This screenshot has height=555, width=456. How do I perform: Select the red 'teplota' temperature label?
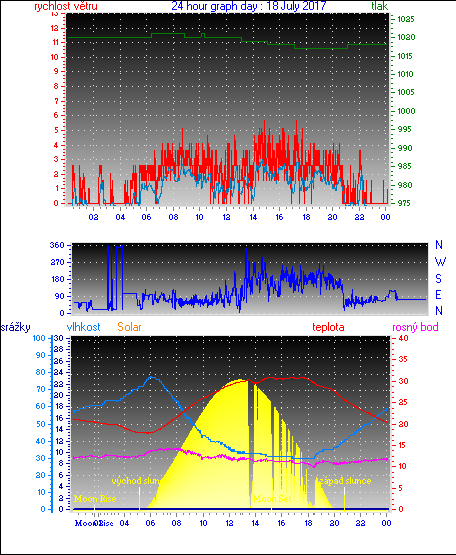[328, 327]
